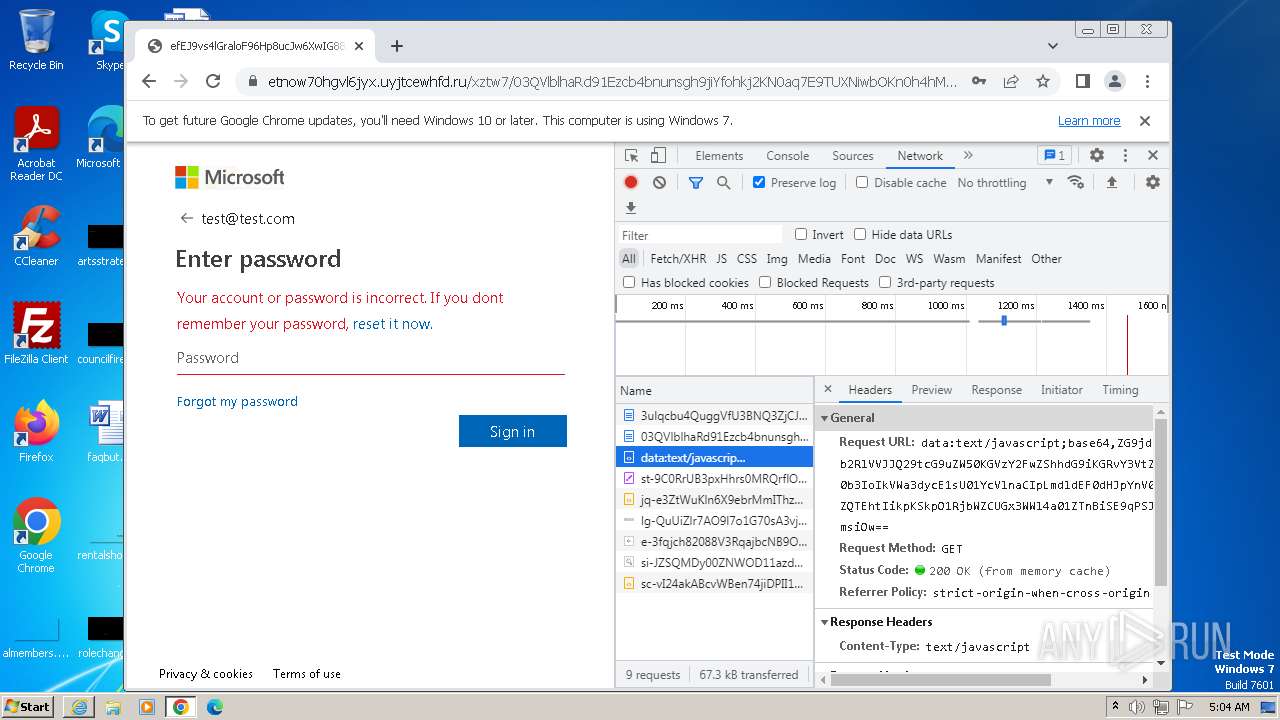Stop recording network log with red button
The height and width of the screenshot is (720, 1280).
pyautogui.click(x=631, y=183)
